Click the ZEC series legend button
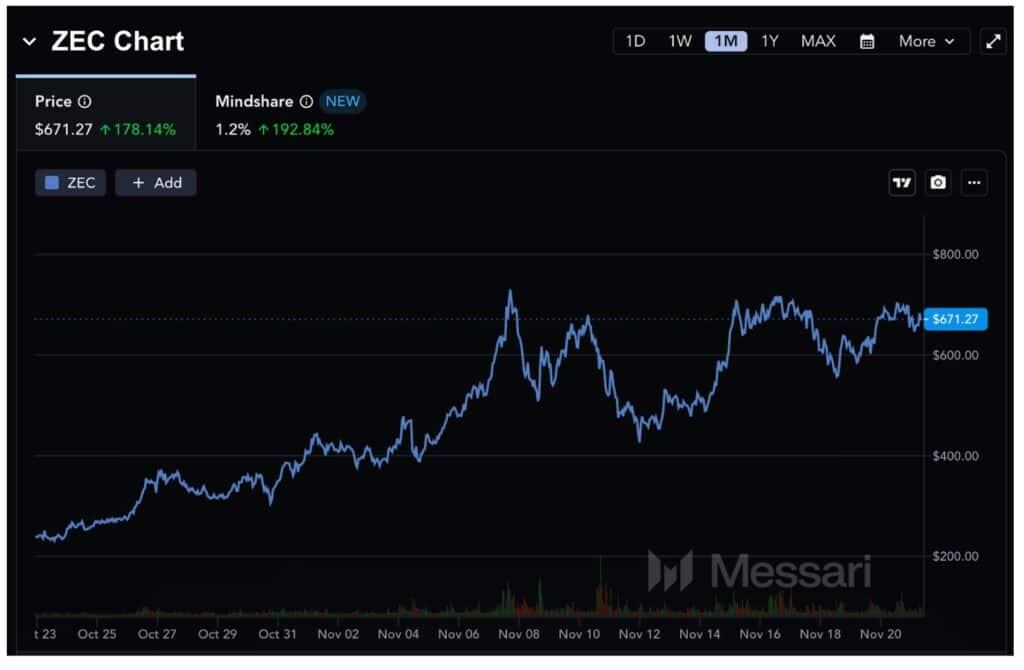The height and width of the screenshot is (670, 1024). (70, 183)
